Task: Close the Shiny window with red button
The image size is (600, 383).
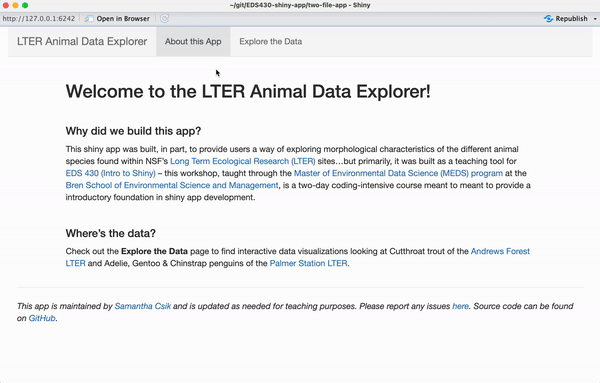Action: point(6,5)
